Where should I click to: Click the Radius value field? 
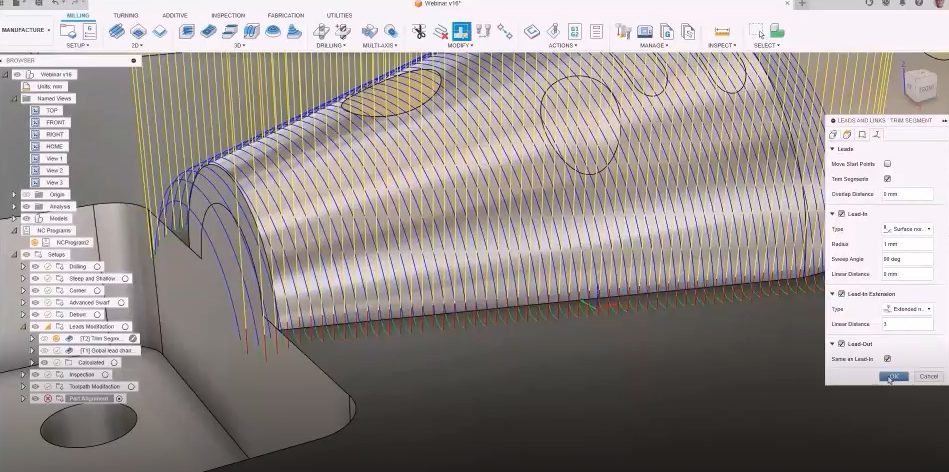pos(907,244)
